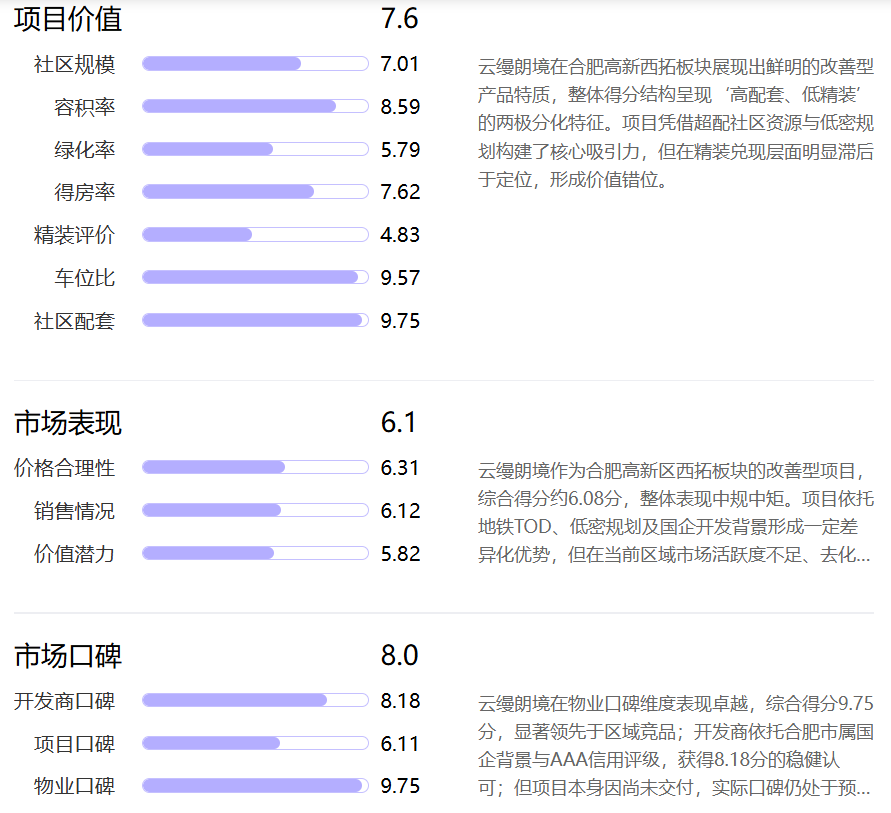Click the 6.11 score value
The image size is (891, 813).
coord(399,744)
